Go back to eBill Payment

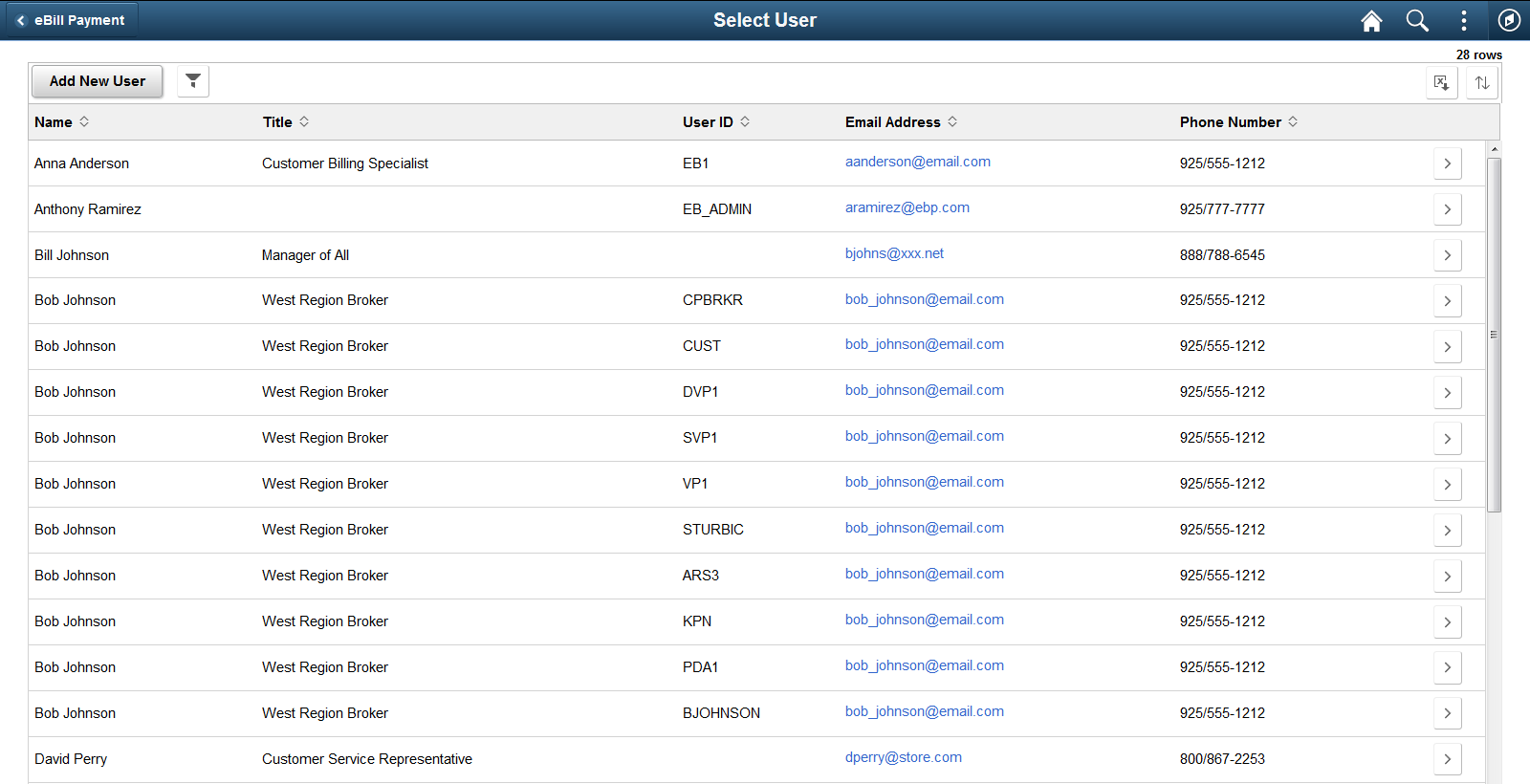tap(72, 20)
